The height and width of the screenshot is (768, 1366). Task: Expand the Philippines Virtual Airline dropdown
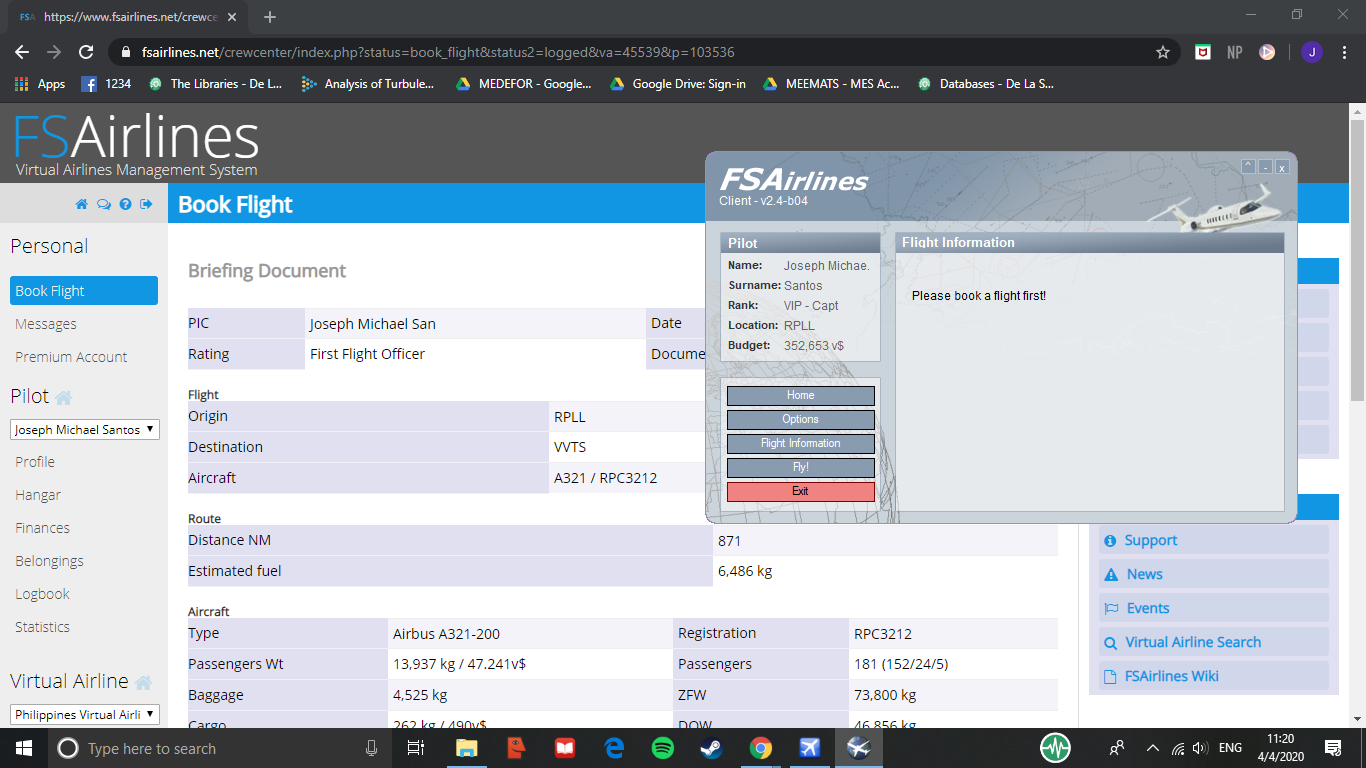pos(85,714)
